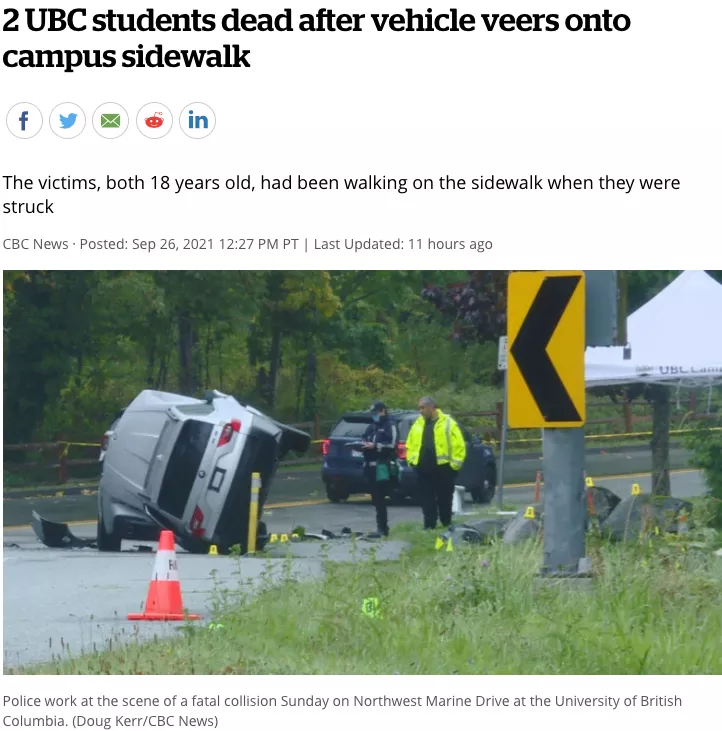
Task: Share the article on Facebook
Action: [x=24, y=121]
